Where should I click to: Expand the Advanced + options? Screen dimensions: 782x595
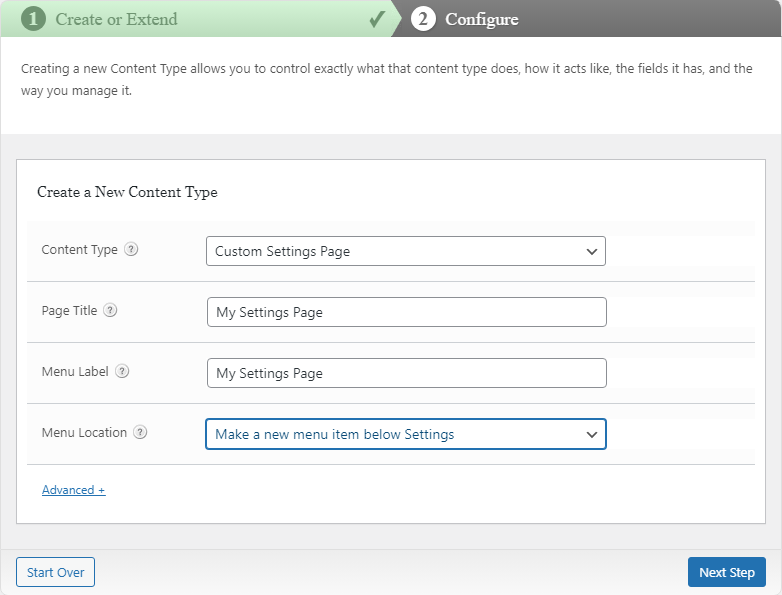tap(73, 490)
